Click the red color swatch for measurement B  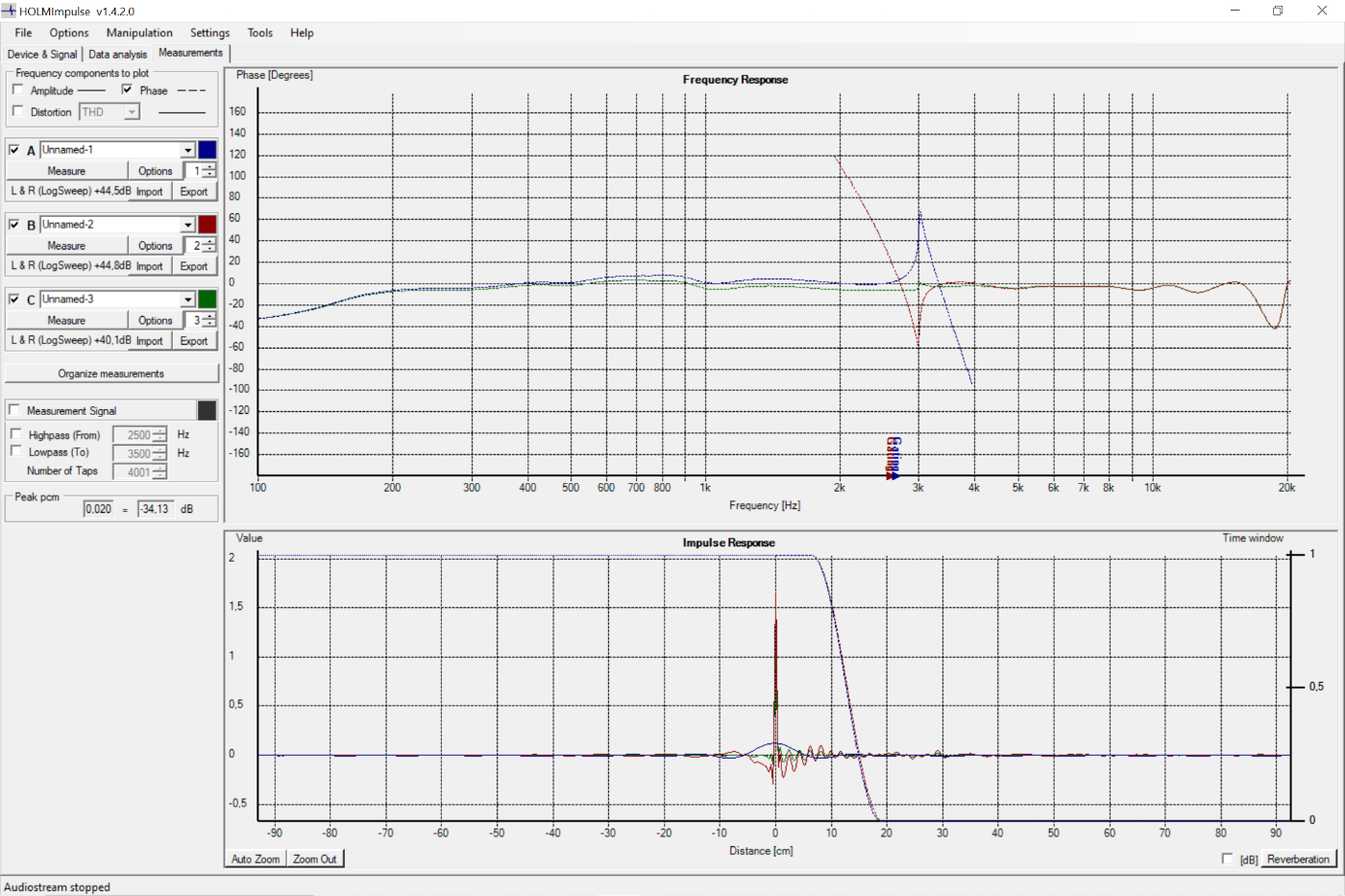(x=208, y=225)
